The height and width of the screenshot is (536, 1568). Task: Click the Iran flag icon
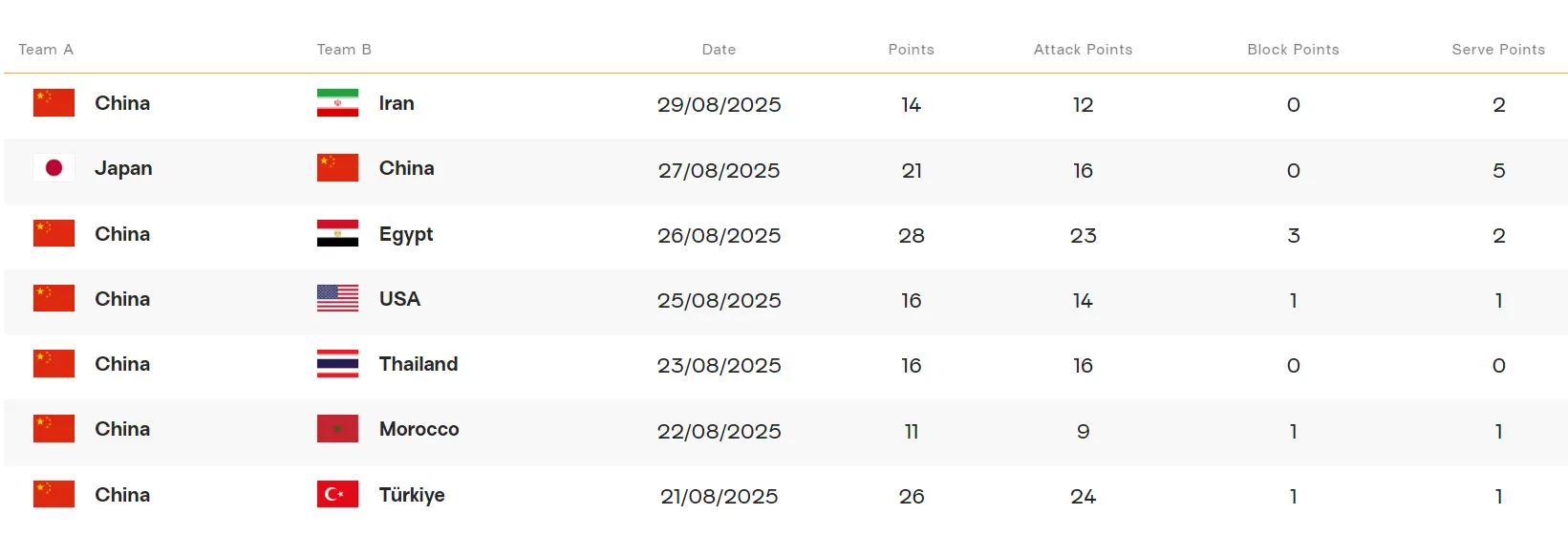coord(337,103)
